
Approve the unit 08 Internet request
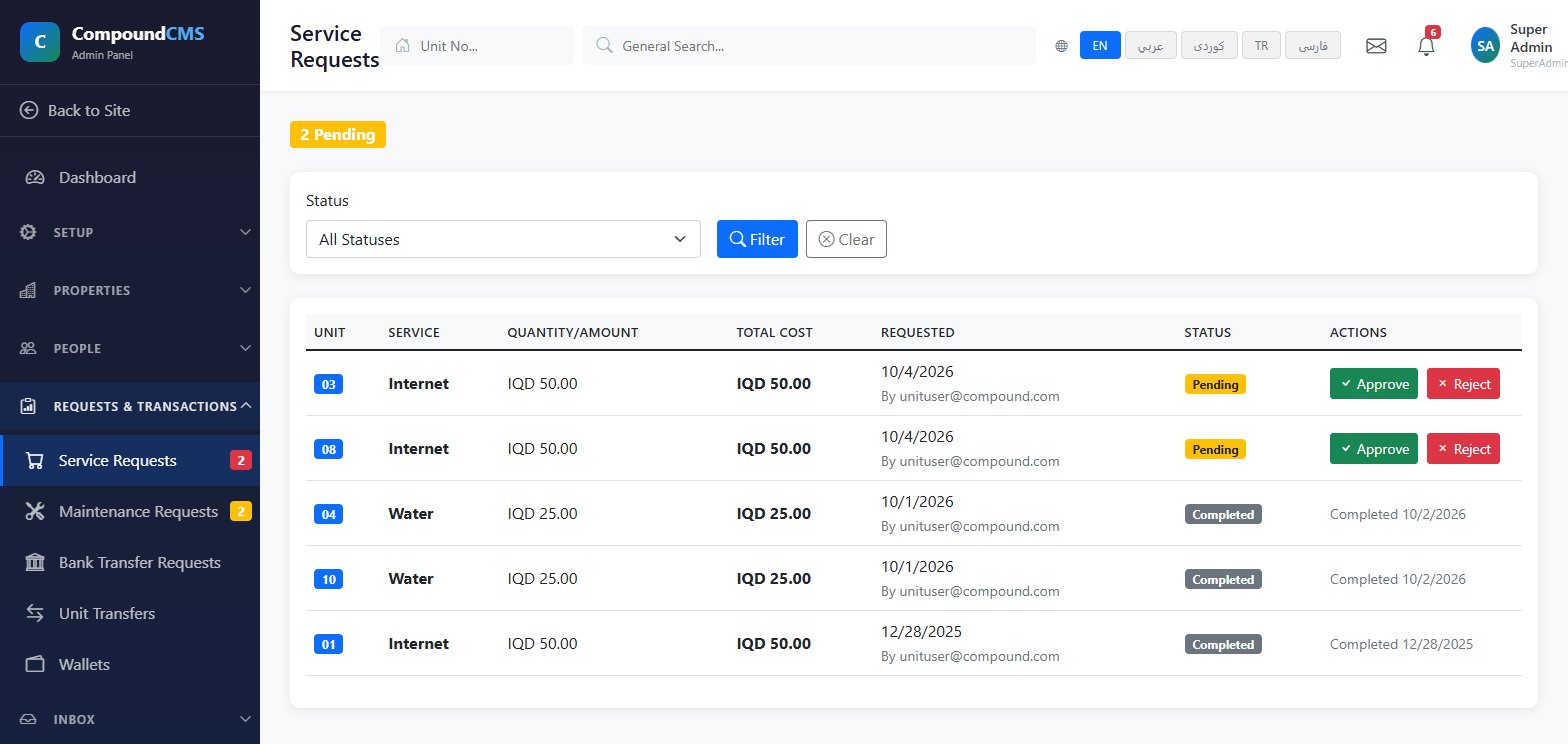pos(1374,449)
